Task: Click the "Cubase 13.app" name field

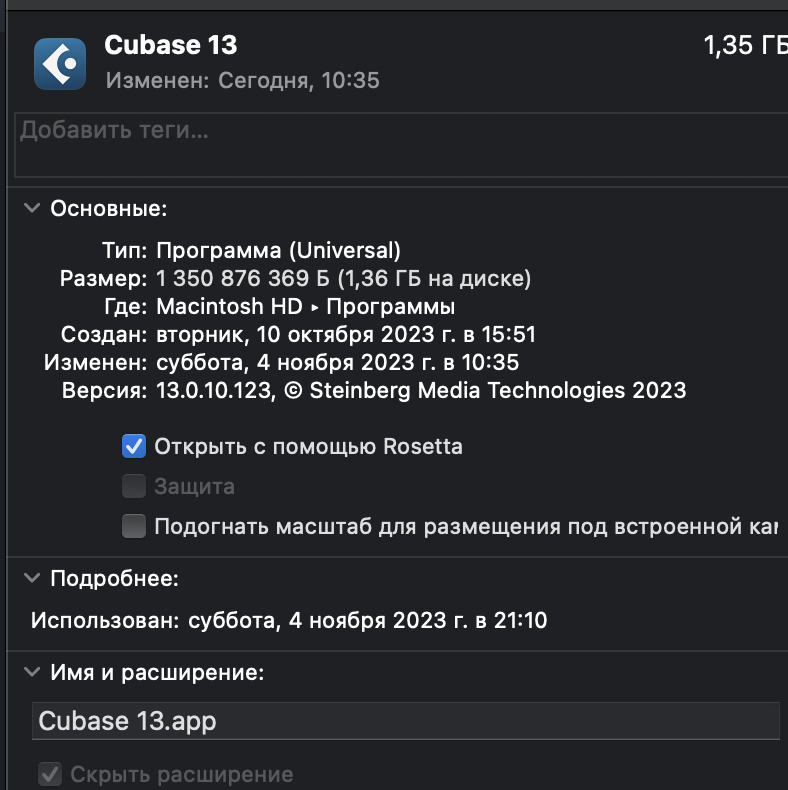Action: point(405,721)
